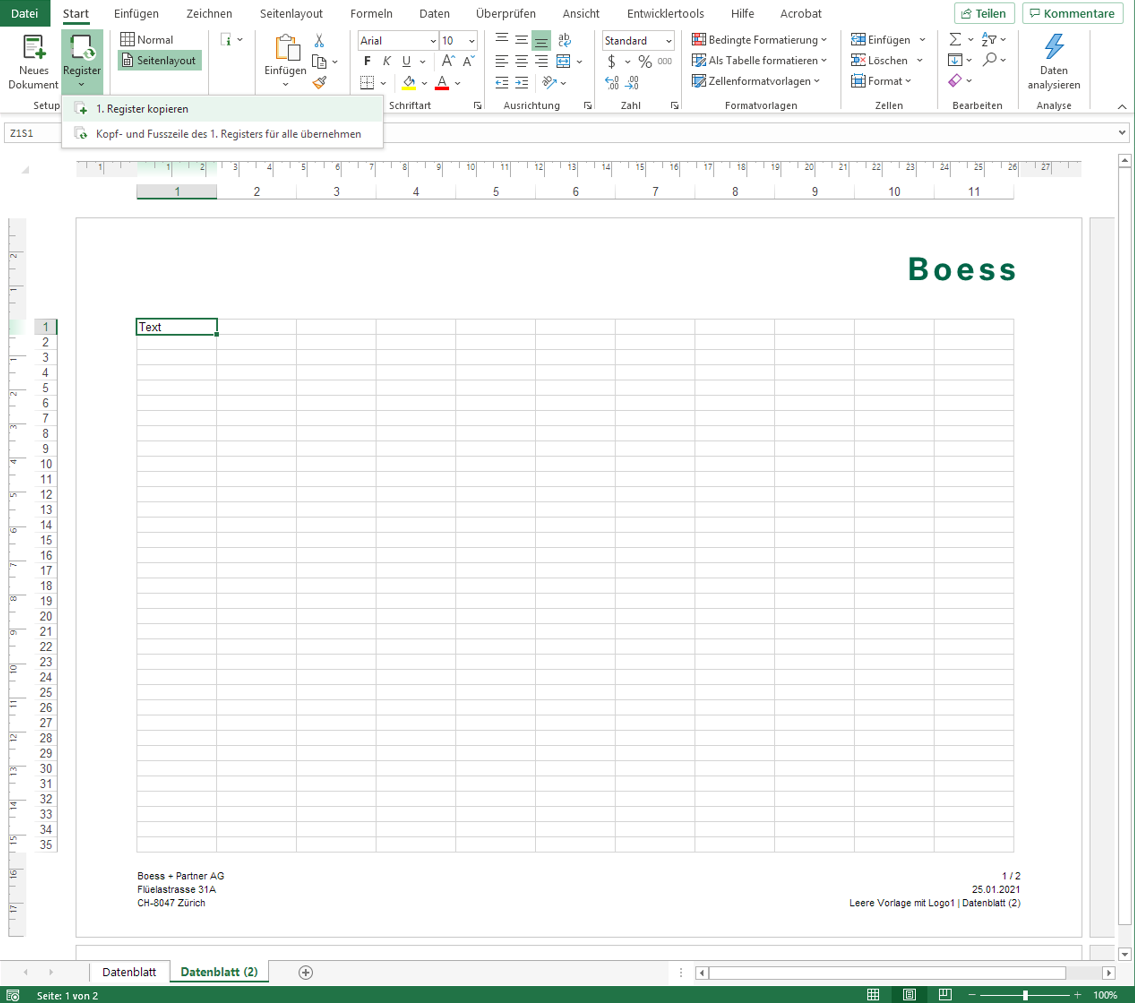Viewport: 1135px width, 1003px height.
Task: Click the merge cells icon
Action: tap(563, 62)
